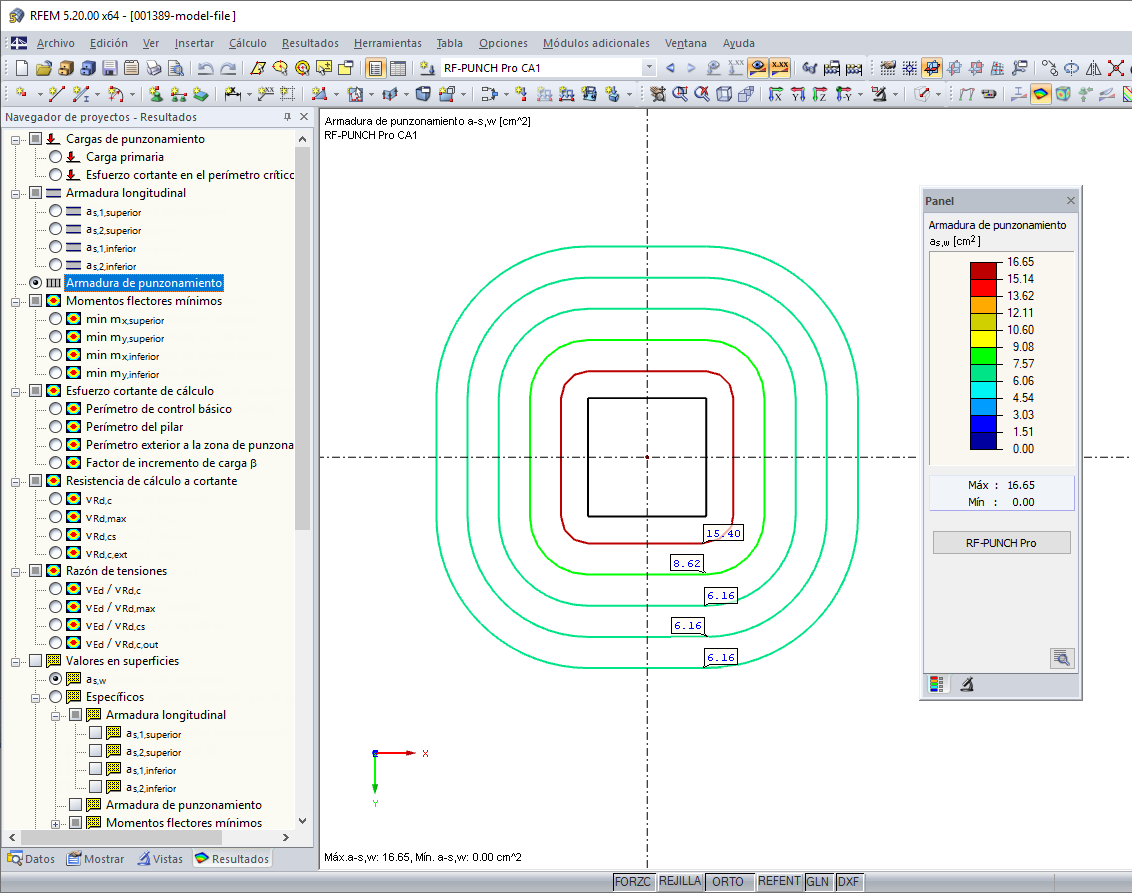Toggle the REFENT status bar button

click(779, 881)
